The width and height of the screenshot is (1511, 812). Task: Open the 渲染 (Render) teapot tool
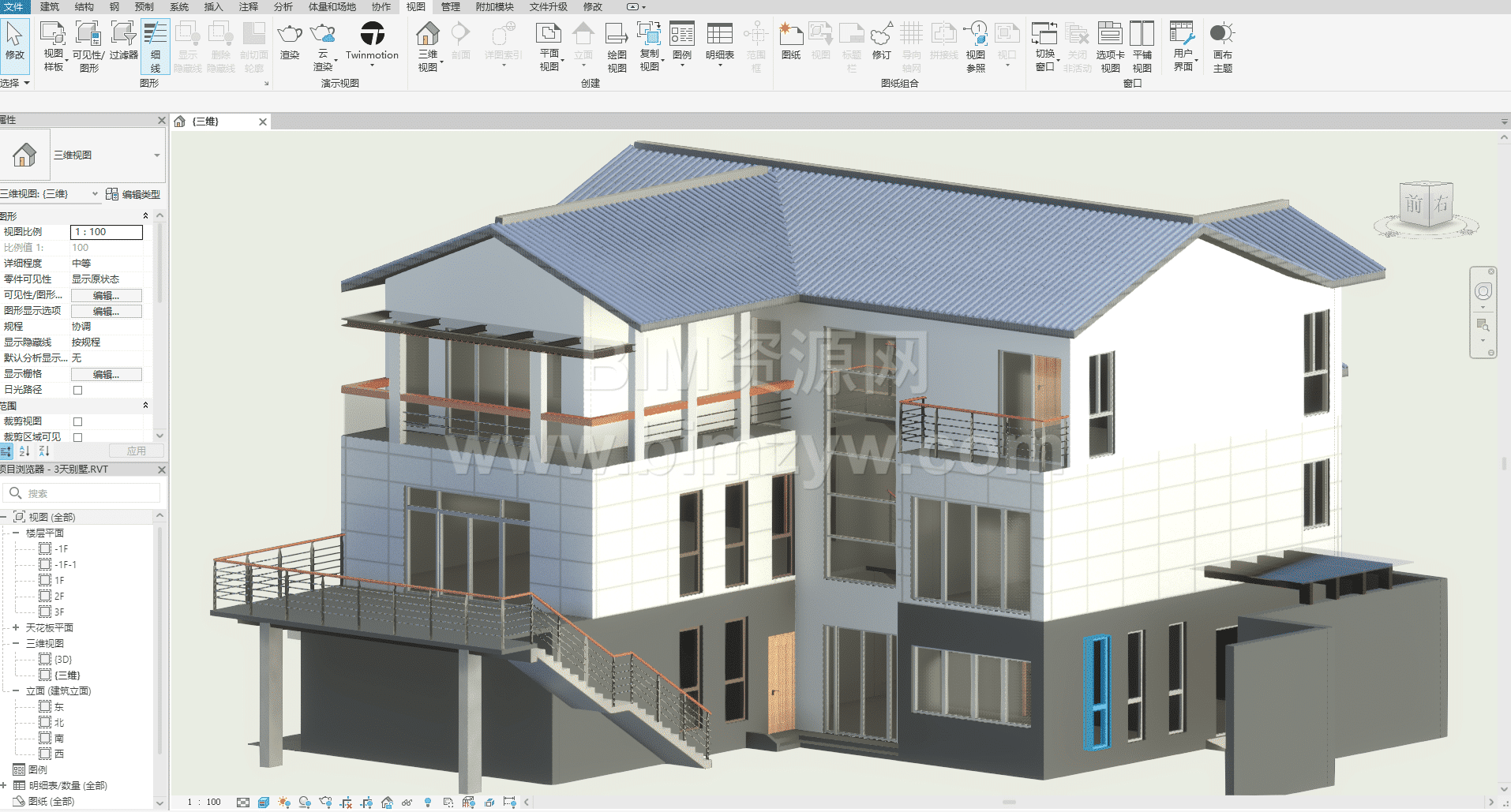(x=290, y=36)
